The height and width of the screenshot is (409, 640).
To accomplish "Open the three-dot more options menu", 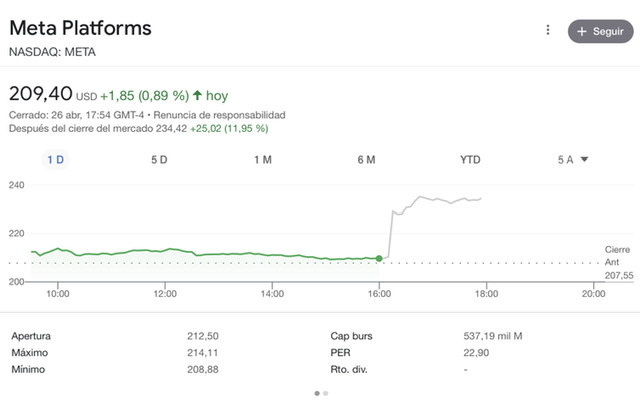I will pyautogui.click(x=548, y=30).
